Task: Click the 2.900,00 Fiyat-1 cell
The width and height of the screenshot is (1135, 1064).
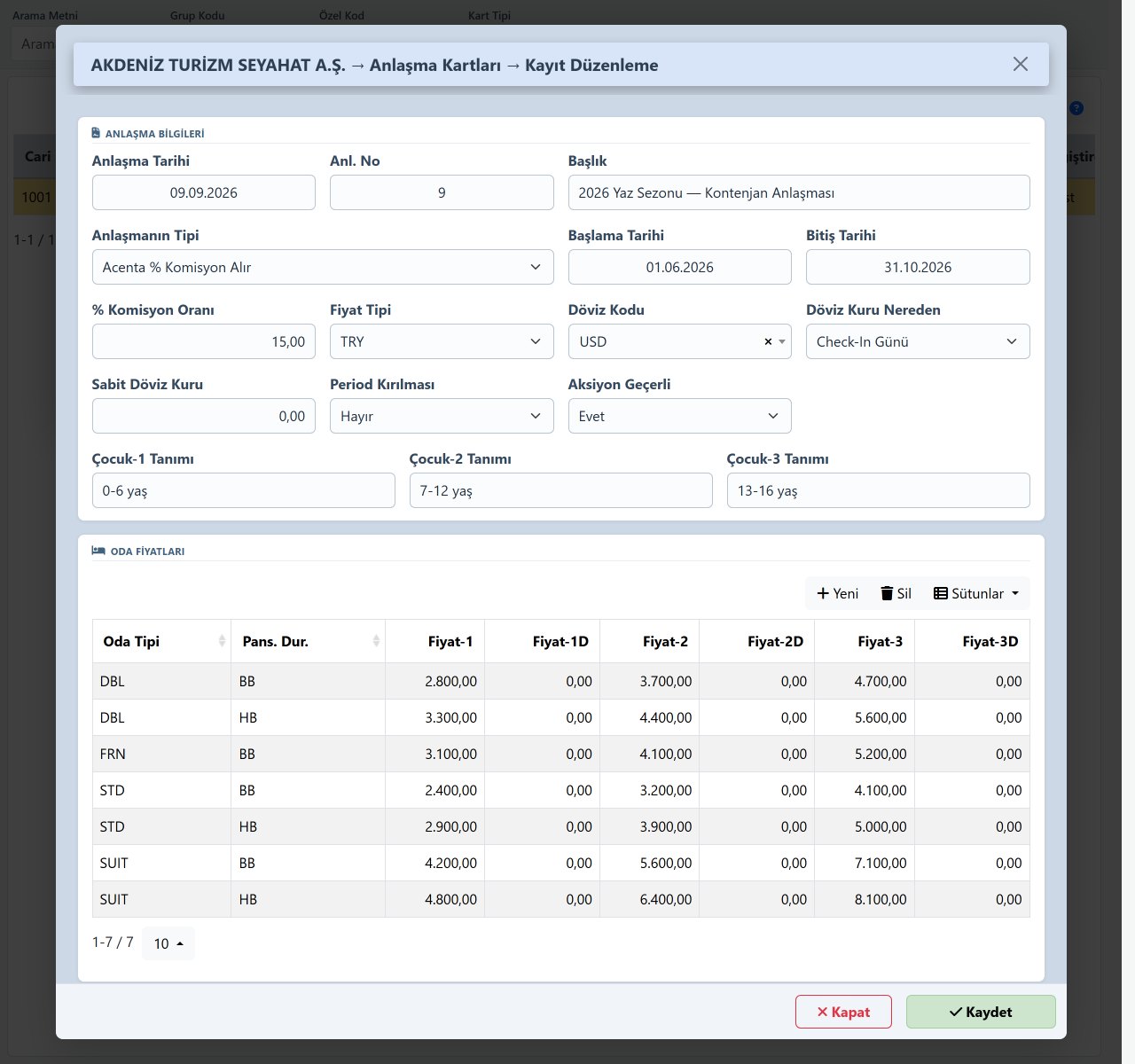Action: coord(434,826)
